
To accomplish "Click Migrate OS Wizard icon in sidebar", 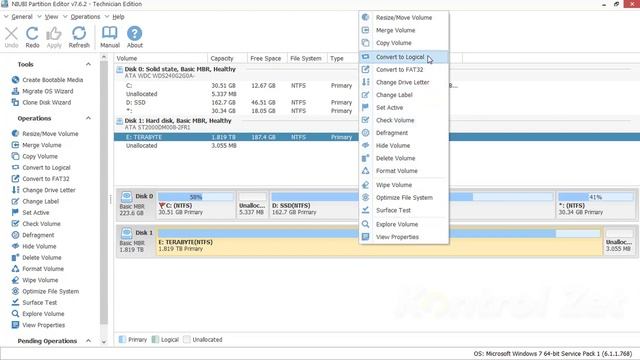I will click(x=16, y=91).
